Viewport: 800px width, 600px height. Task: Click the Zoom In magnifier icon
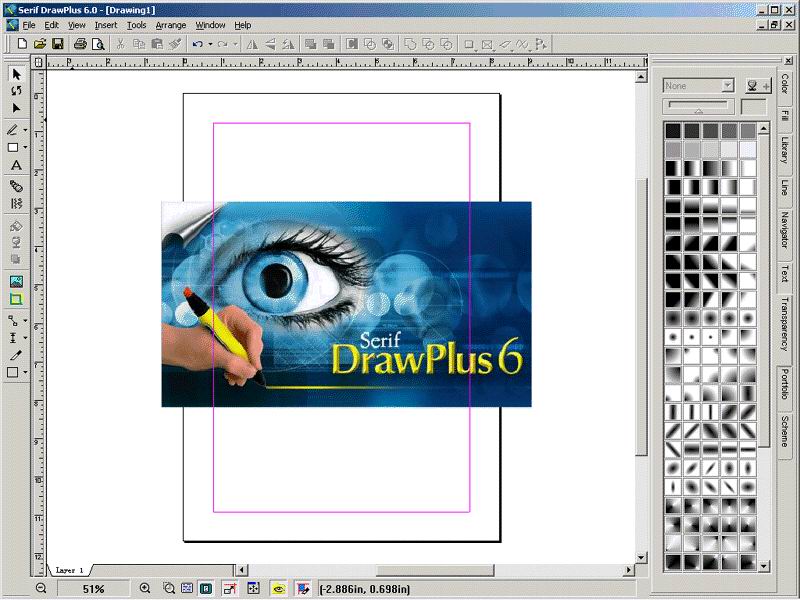[x=145, y=589]
